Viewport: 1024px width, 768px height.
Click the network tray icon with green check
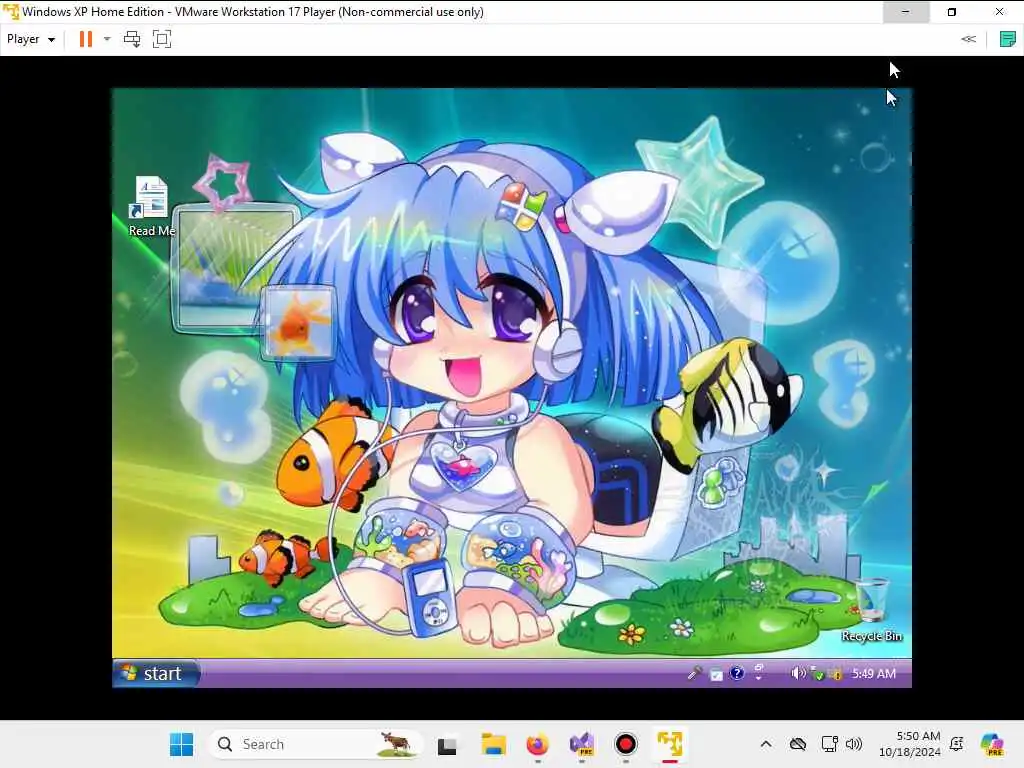[816, 673]
